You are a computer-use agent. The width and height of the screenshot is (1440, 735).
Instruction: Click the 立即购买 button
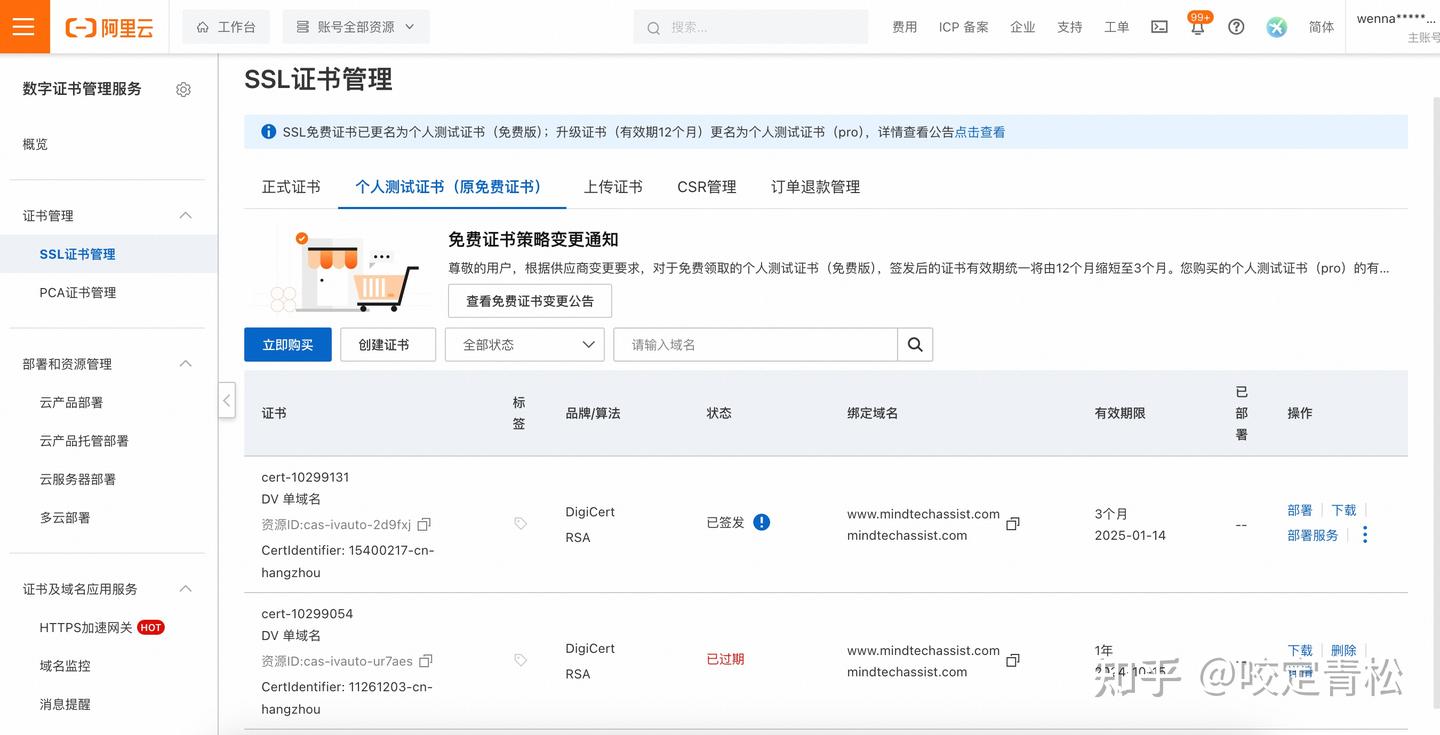288,344
